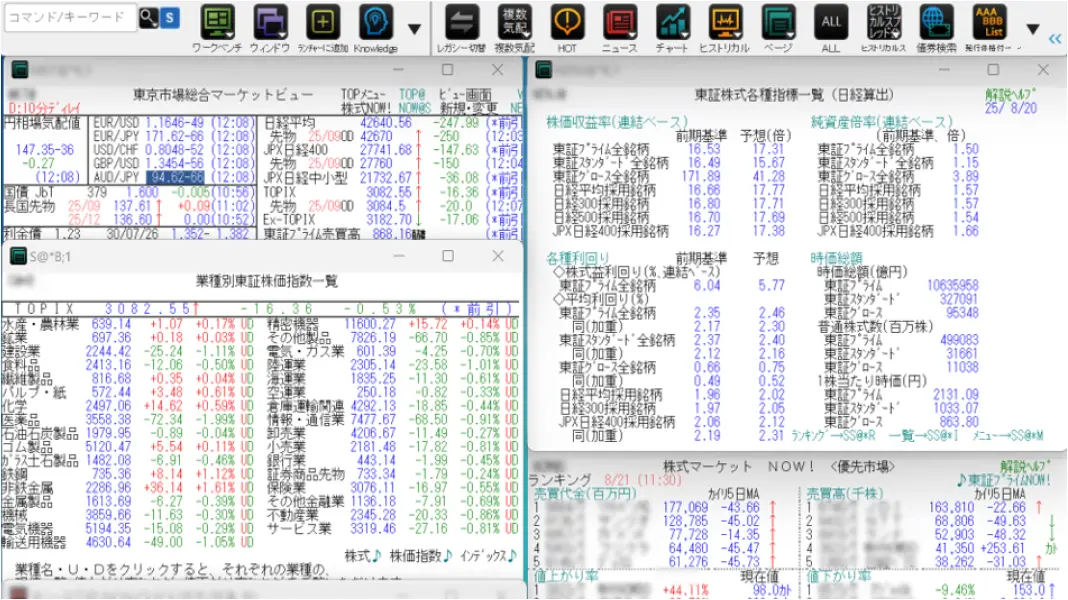The width and height of the screenshot is (1068, 600).
Task: Click インデックス♪ link in sector window
Action: [488, 556]
